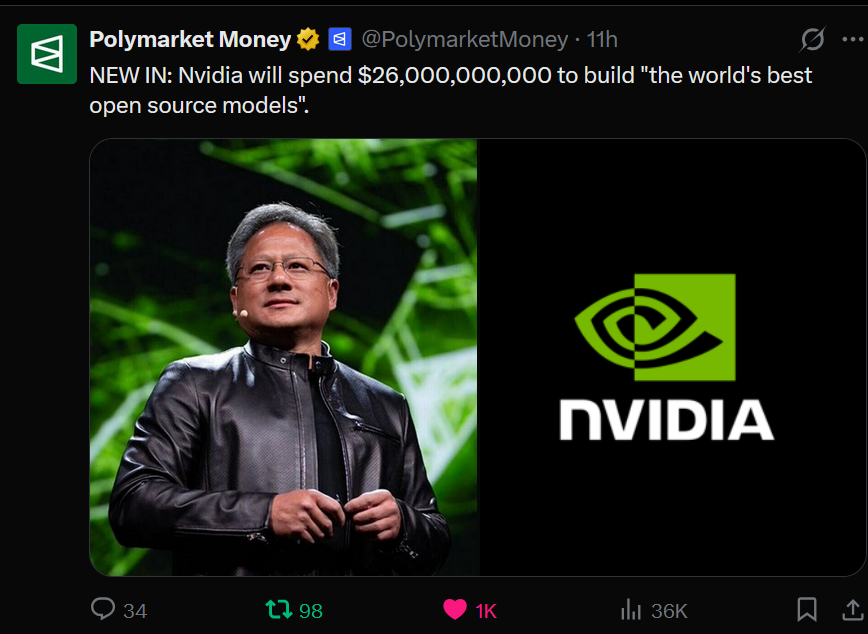Viewport: 868px width, 634px height.
Task: Open the three-dot more options menu
Action: [x=853, y=39]
